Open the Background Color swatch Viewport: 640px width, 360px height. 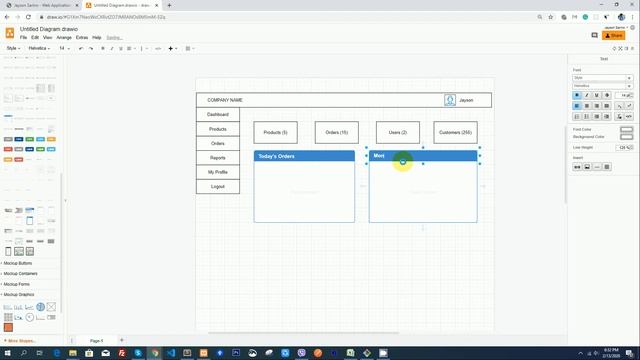click(627, 137)
